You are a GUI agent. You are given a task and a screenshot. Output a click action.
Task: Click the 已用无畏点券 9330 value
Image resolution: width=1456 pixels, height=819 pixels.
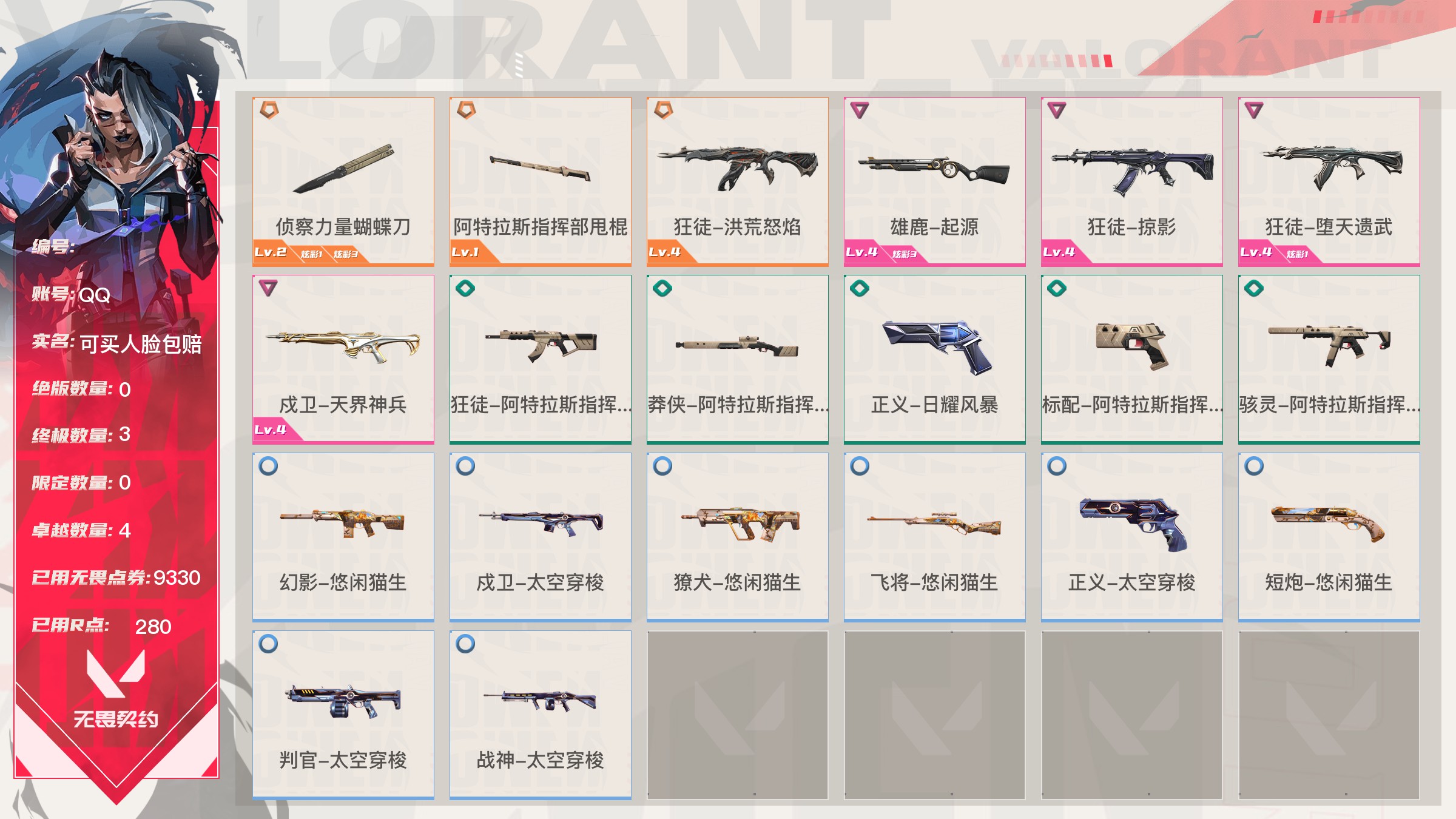click(x=177, y=578)
